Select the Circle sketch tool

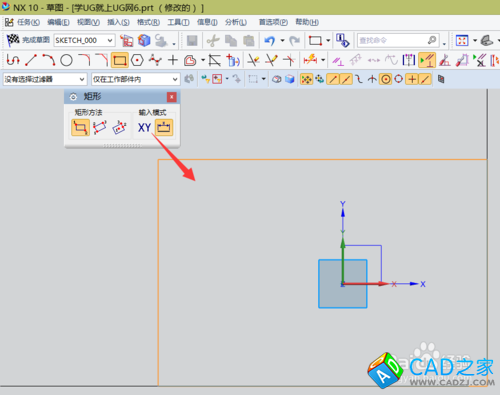click(x=66, y=60)
